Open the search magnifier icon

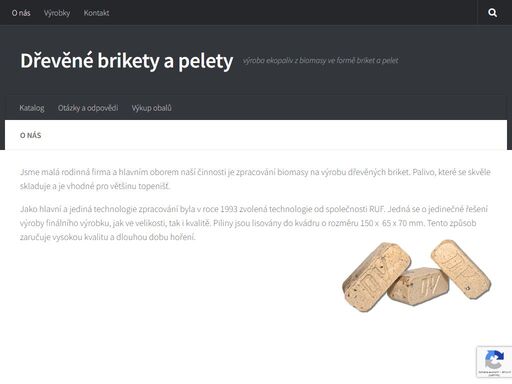click(493, 13)
